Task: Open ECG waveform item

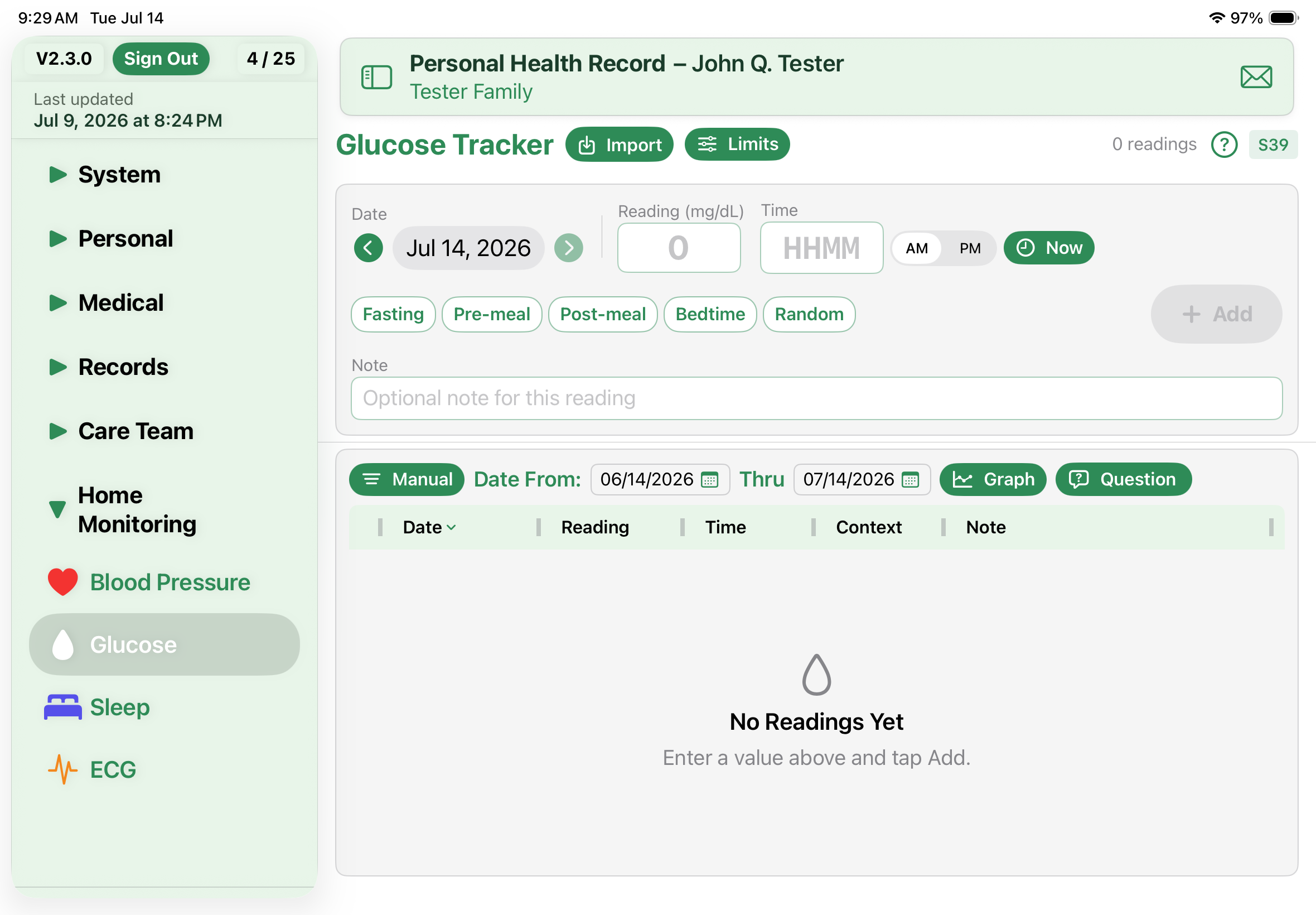Action: pos(164,769)
